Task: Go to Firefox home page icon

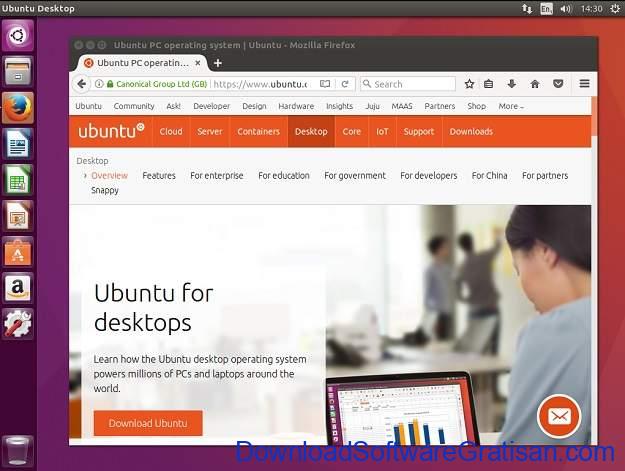Action: click(x=535, y=84)
